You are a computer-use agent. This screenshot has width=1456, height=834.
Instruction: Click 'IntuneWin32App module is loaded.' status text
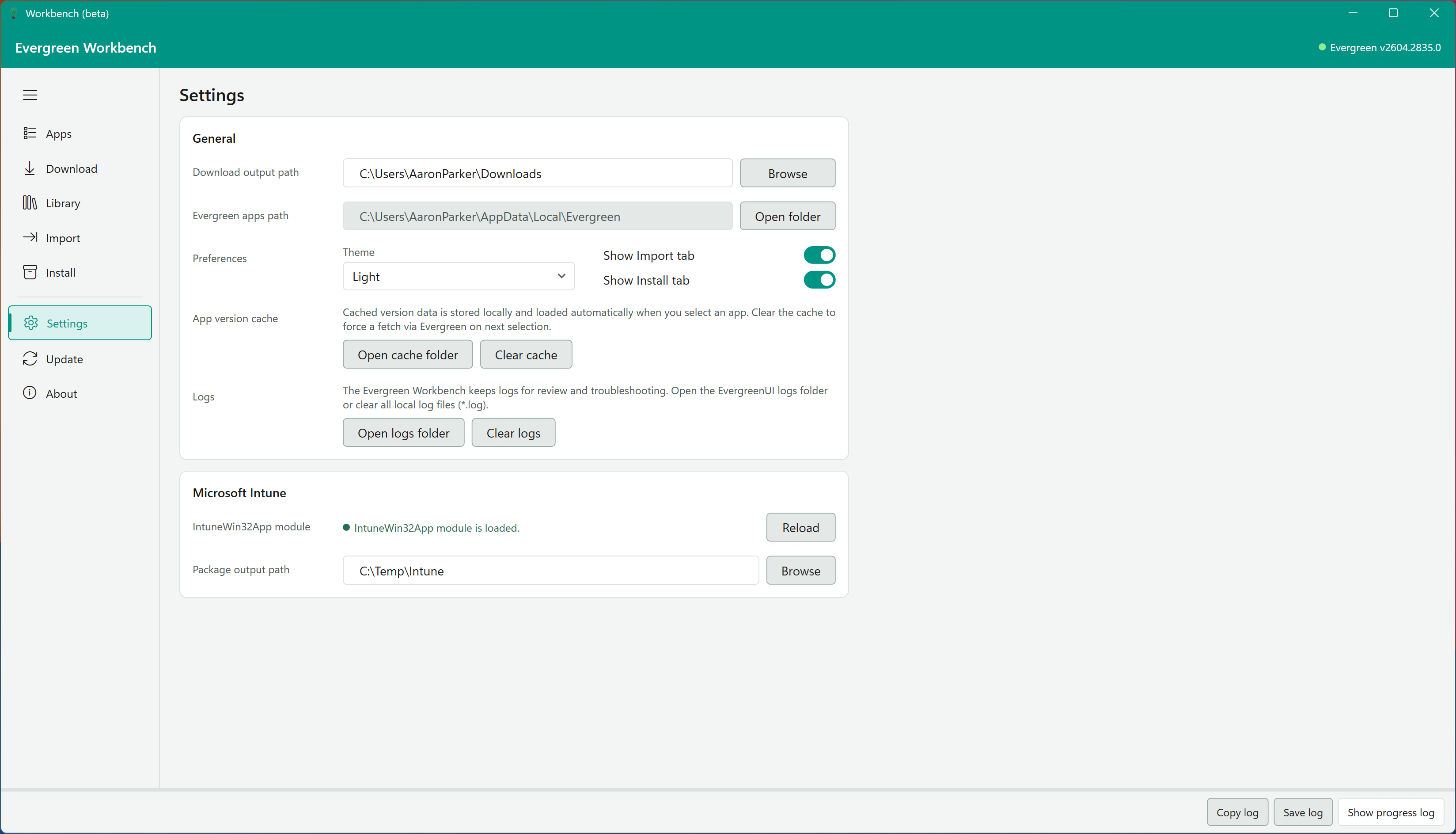click(437, 528)
